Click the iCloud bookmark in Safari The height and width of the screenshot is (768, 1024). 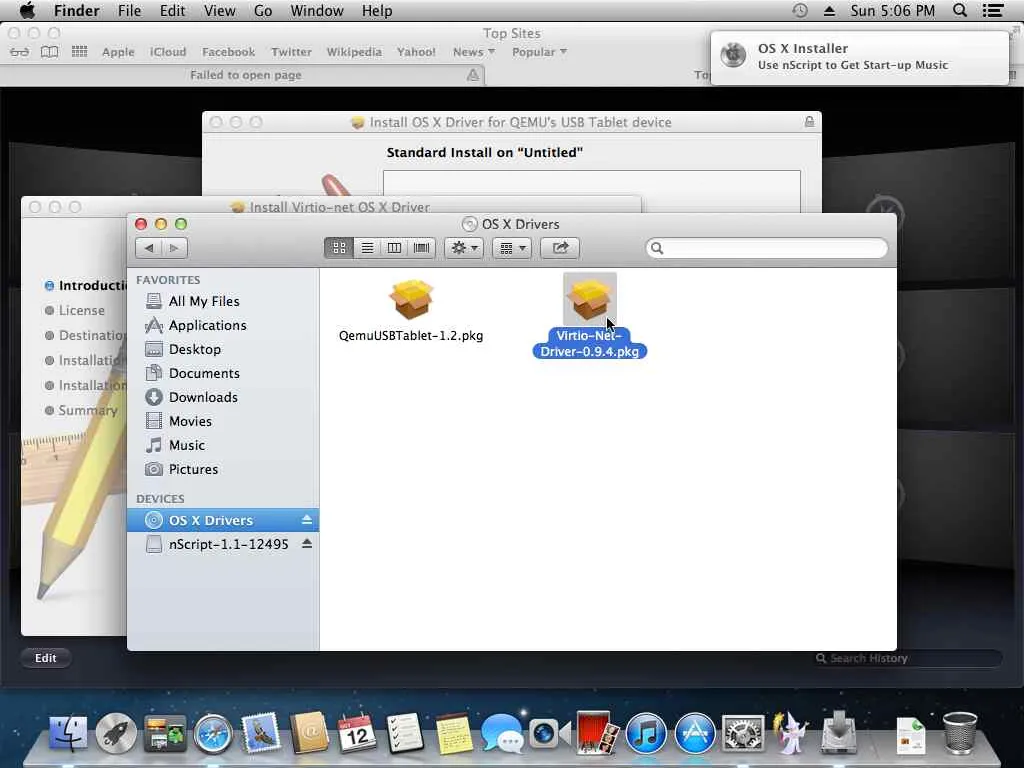click(168, 52)
